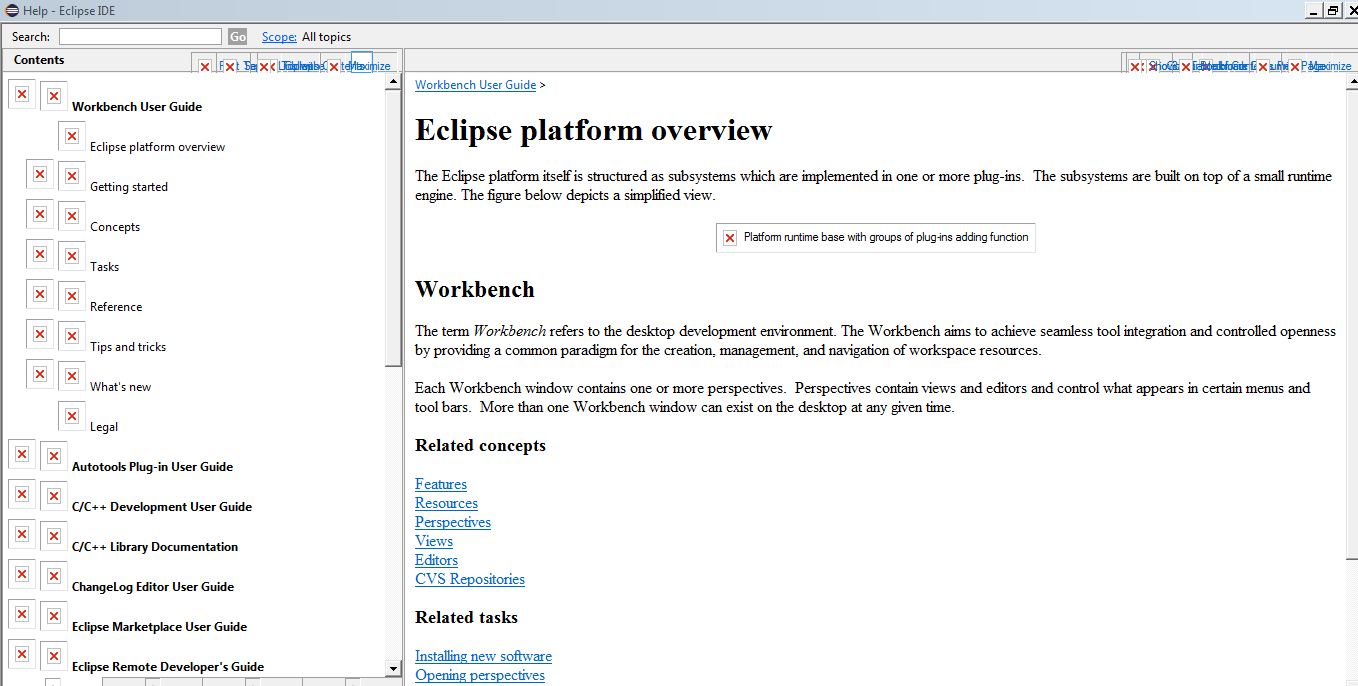Click the broken book icon beside Workbench User Guide
The image size is (1358, 686).
coord(54,96)
